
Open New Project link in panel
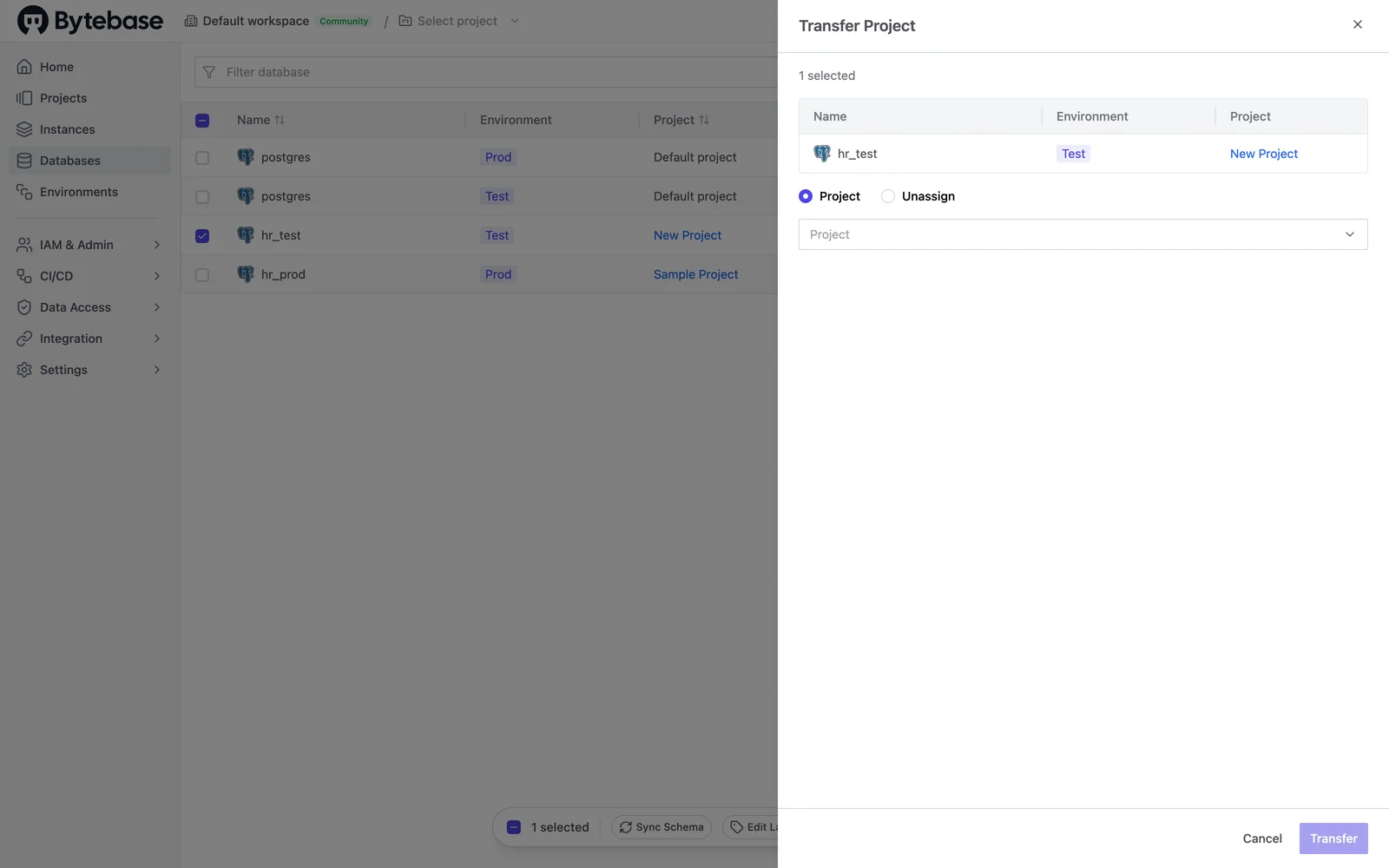pos(1264,154)
